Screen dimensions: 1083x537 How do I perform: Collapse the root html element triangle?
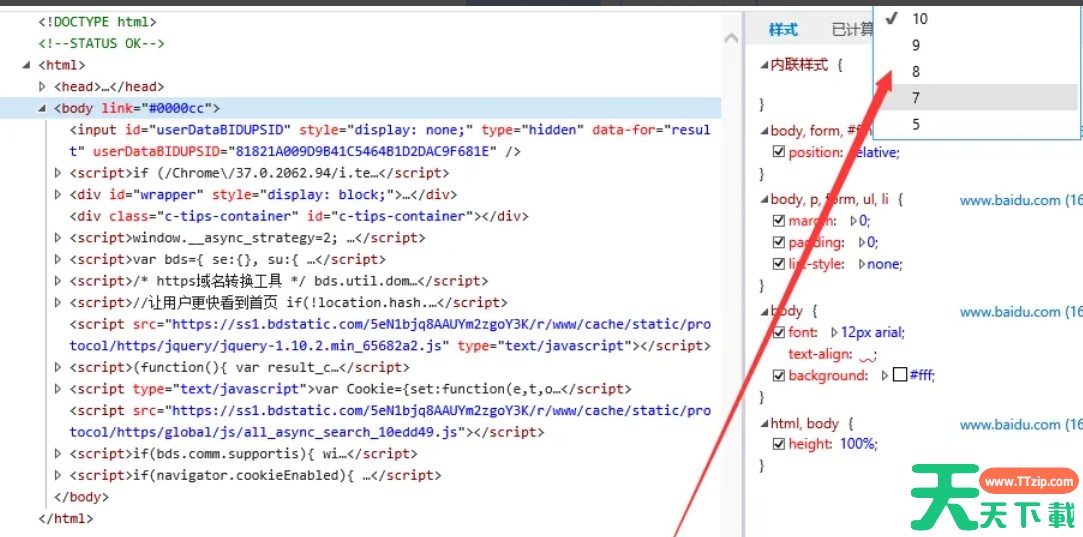coord(27,66)
